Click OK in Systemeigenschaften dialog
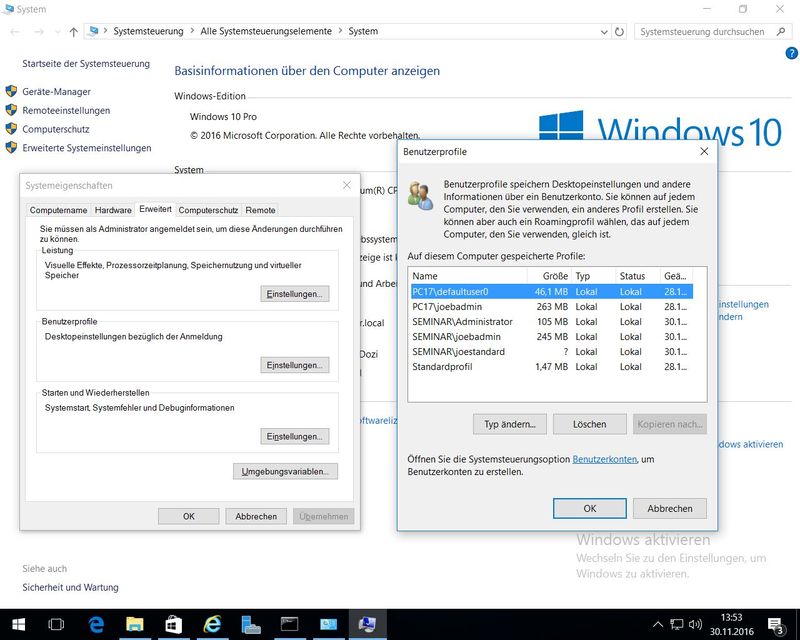Image resolution: width=800 pixels, height=640 pixels. pos(188,516)
